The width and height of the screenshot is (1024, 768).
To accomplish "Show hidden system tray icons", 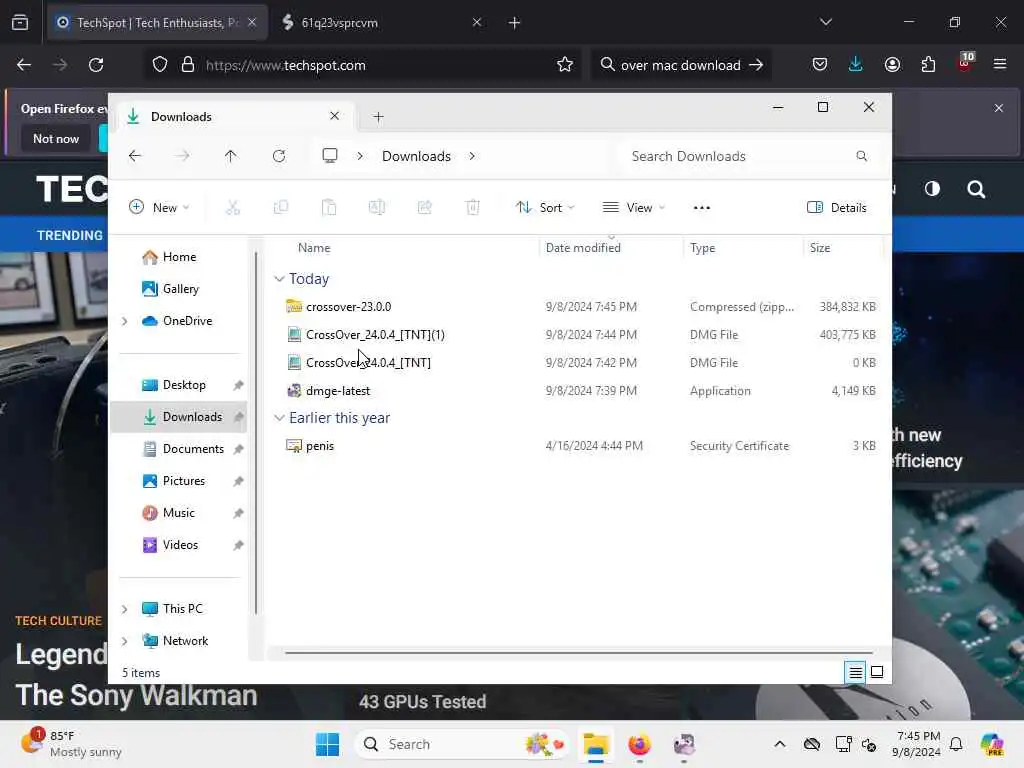I will [780, 744].
